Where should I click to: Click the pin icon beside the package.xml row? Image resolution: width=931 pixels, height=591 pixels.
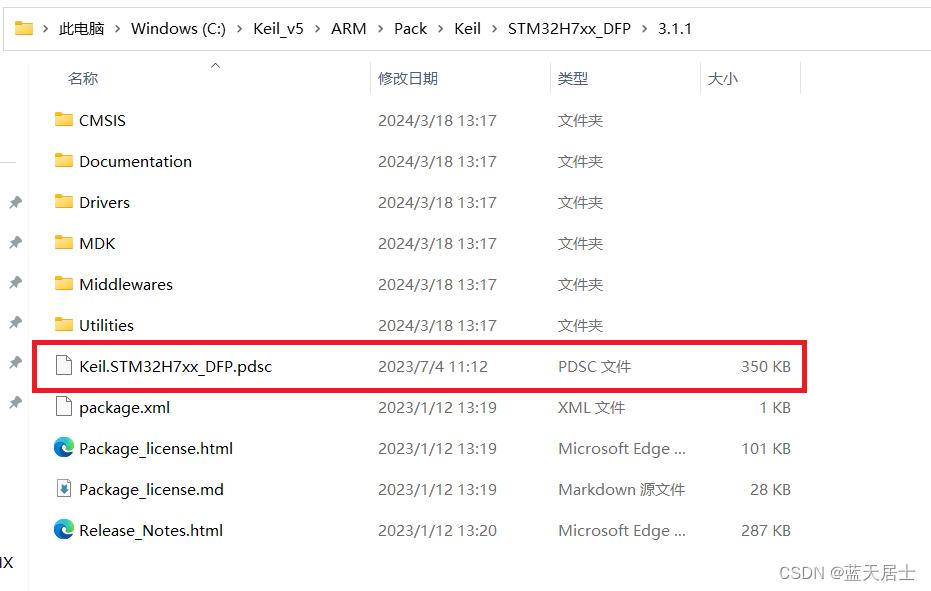(x=15, y=403)
